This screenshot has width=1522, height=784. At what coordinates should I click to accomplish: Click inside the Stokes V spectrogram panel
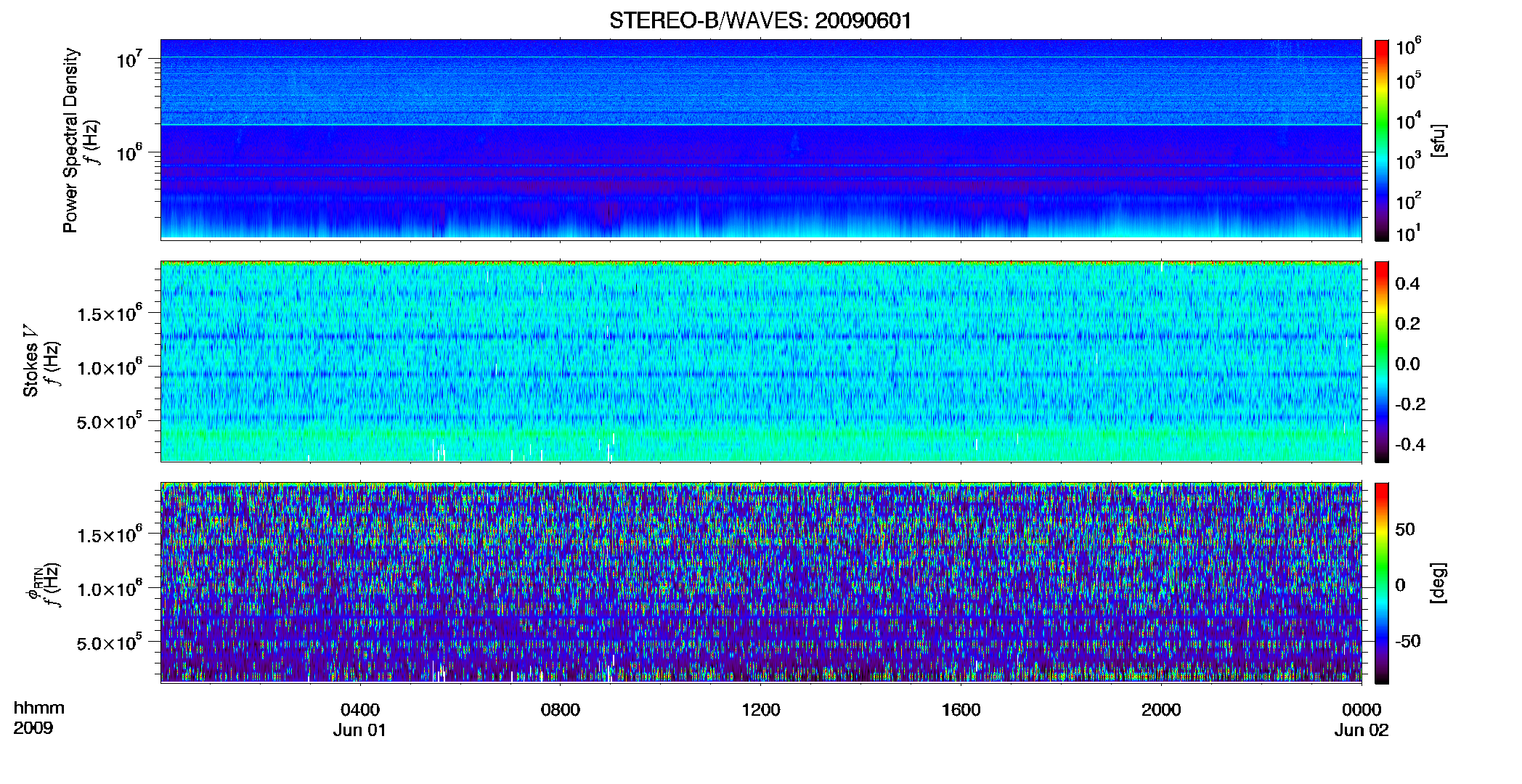click(x=761, y=362)
